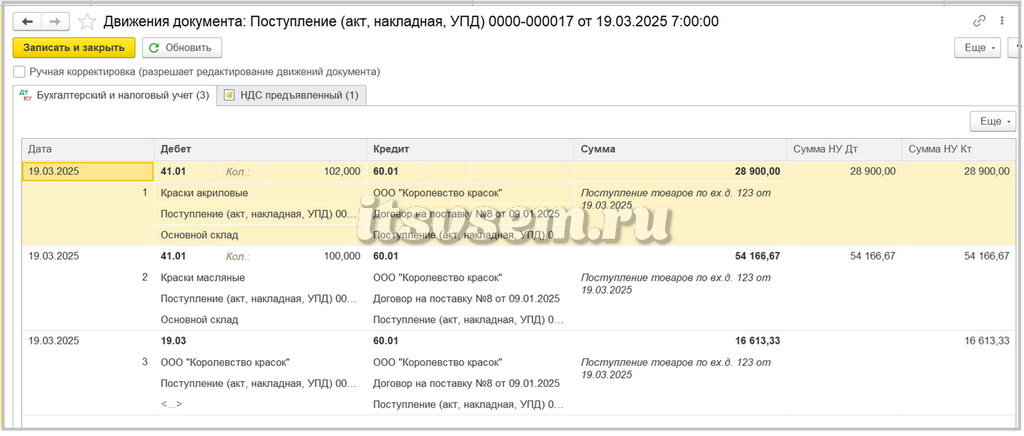The image size is (1024, 436).
Task: Go back with the left arrow button
Action: (27, 22)
